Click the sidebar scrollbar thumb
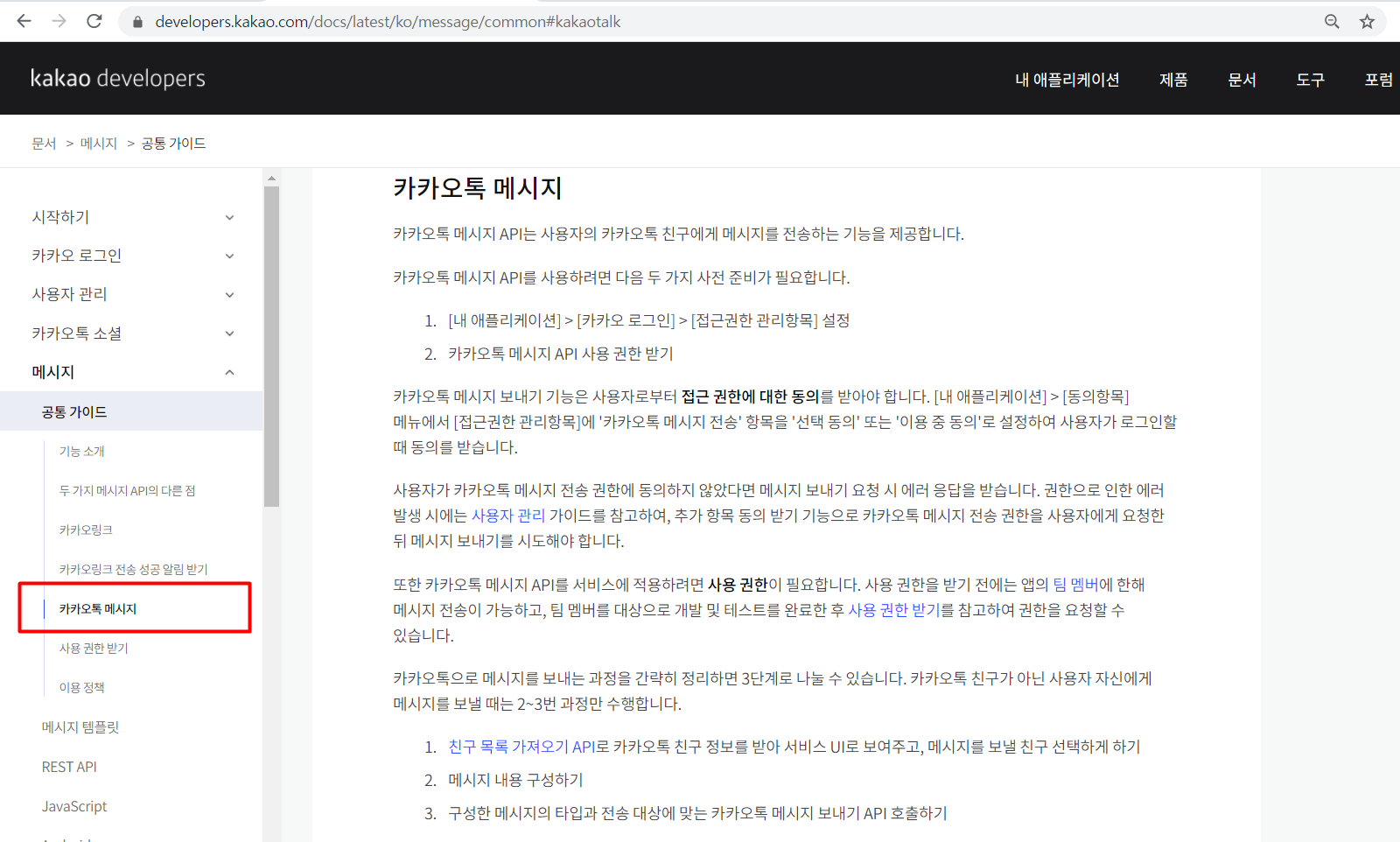This screenshot has height=842, width=1400. [x=271, y=346]
